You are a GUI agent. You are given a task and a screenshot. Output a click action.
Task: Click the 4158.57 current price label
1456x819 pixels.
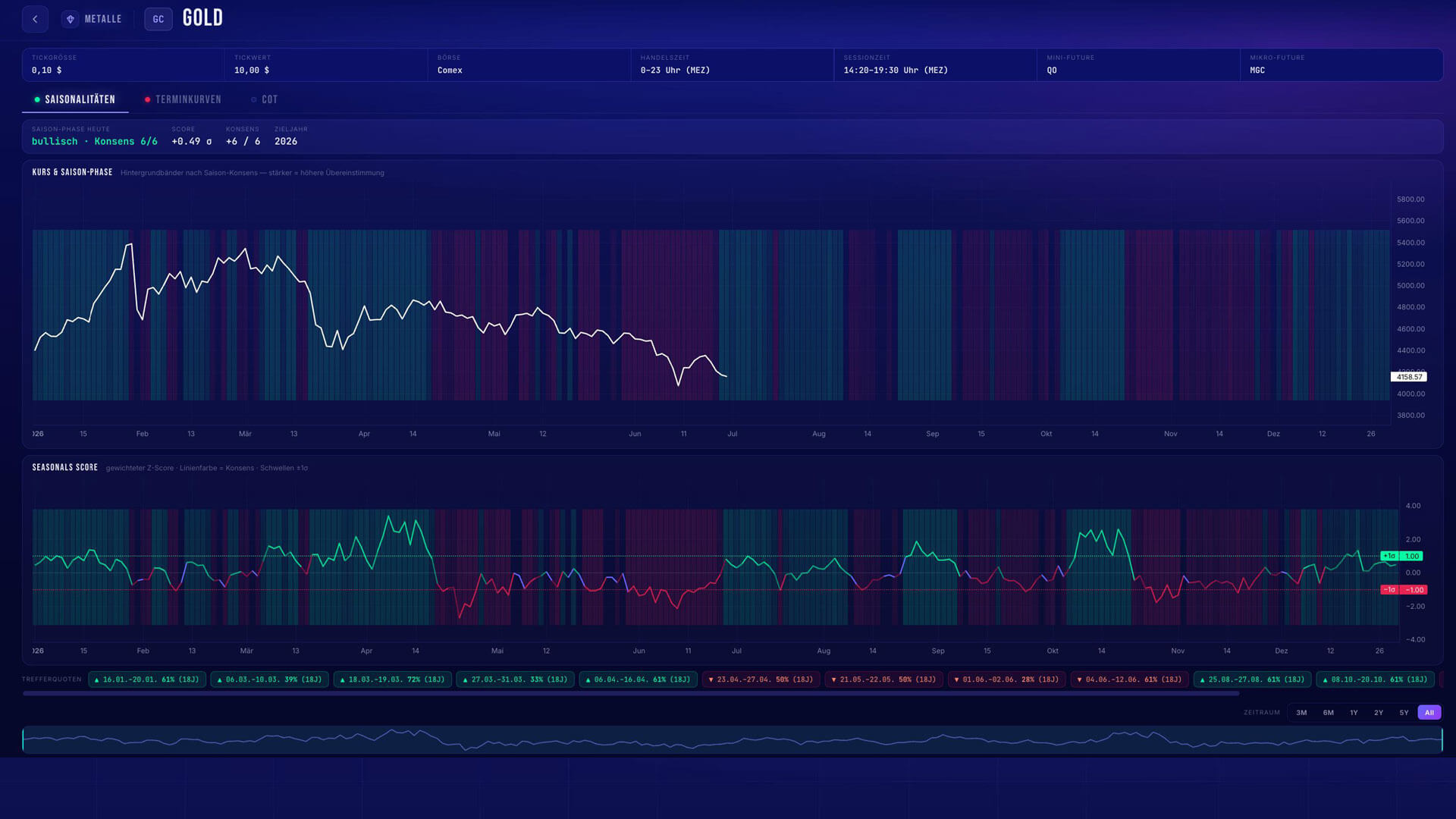1409,377
